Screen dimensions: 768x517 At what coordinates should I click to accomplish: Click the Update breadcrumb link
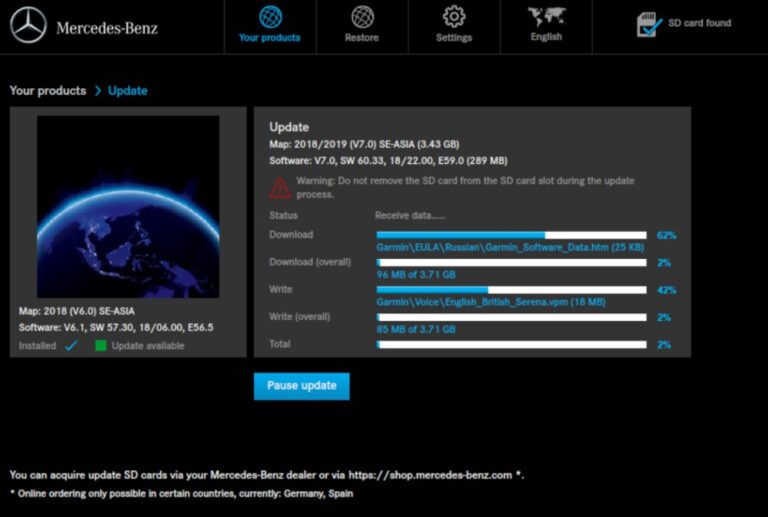point(128,91)
